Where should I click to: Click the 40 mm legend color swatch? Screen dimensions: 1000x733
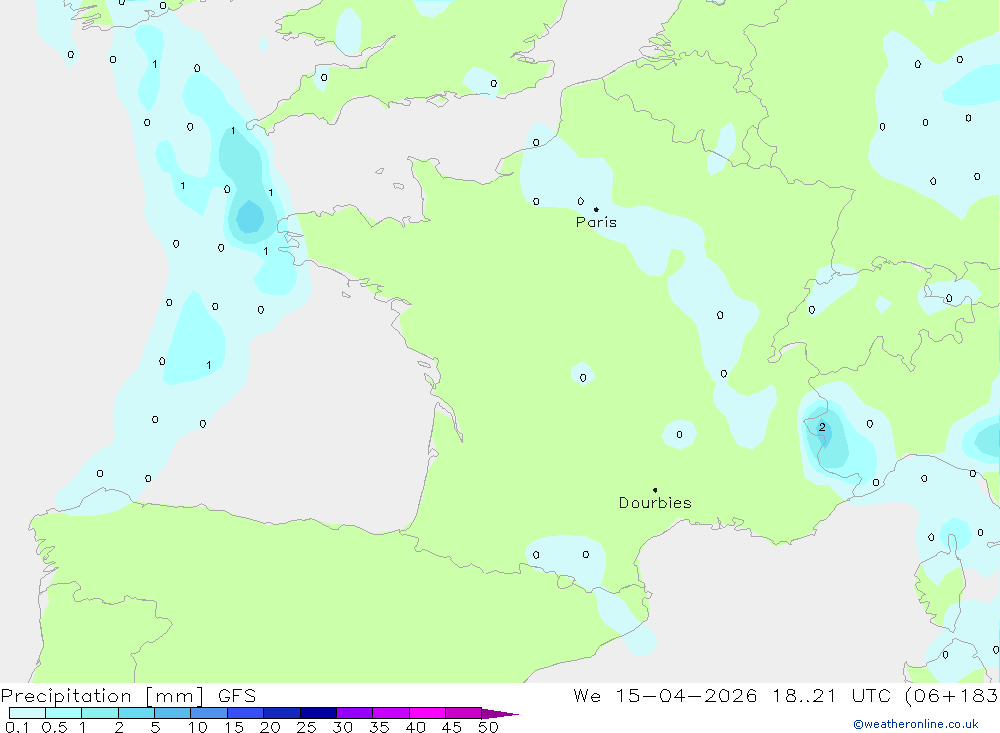pyautogui.click(x=427, y=713)
